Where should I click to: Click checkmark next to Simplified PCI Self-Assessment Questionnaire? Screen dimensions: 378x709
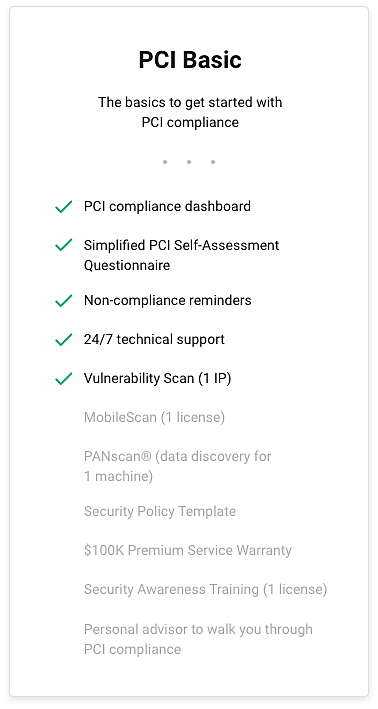click(x=64, y=245)
